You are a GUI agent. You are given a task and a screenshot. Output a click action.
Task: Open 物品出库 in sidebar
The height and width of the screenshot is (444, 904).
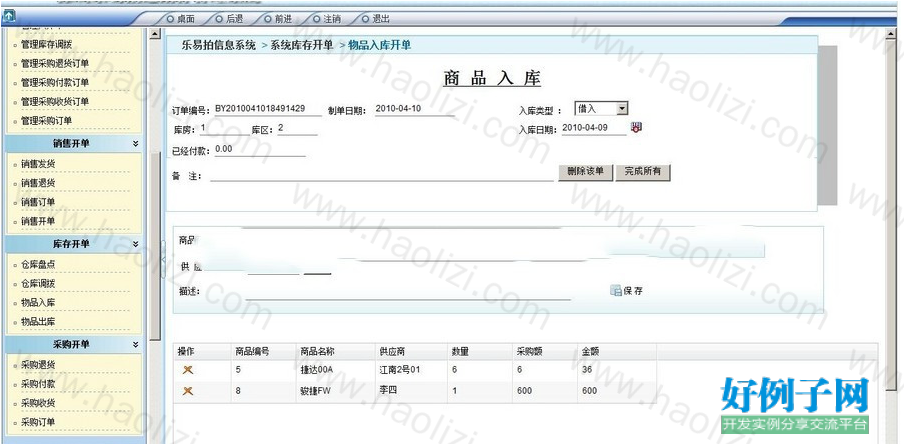(x=38, y=321)
